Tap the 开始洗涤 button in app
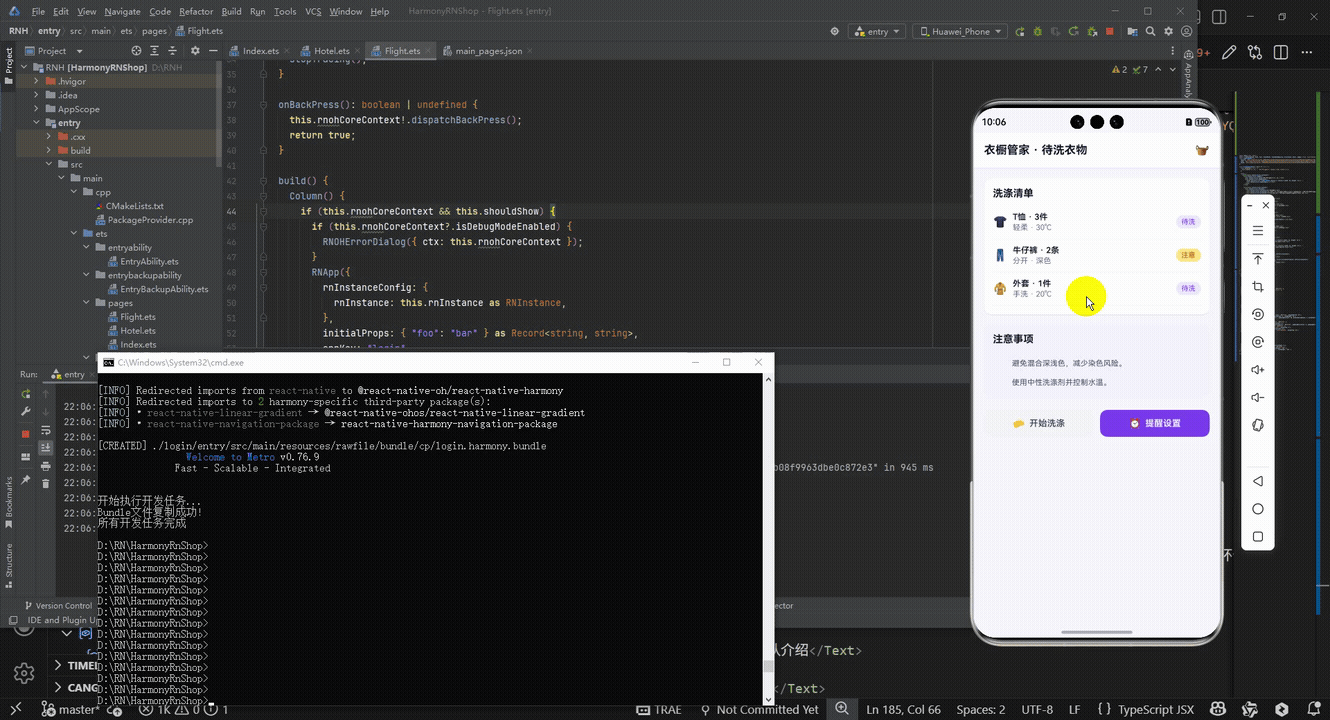Screen dimensions: 1330x720 (x=1039, y=423)
